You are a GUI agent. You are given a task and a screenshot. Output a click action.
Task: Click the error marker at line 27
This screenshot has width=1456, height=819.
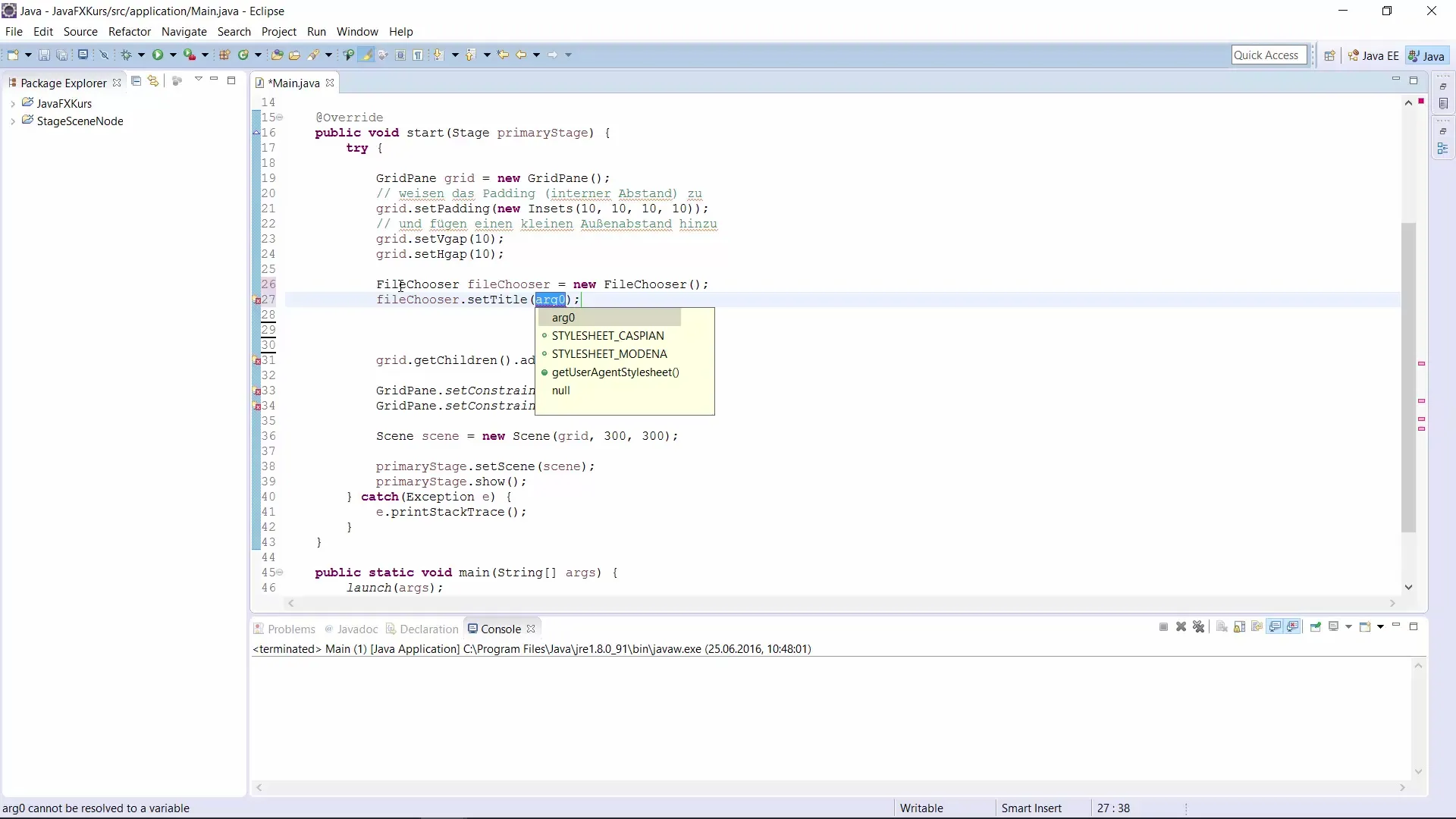257,300
